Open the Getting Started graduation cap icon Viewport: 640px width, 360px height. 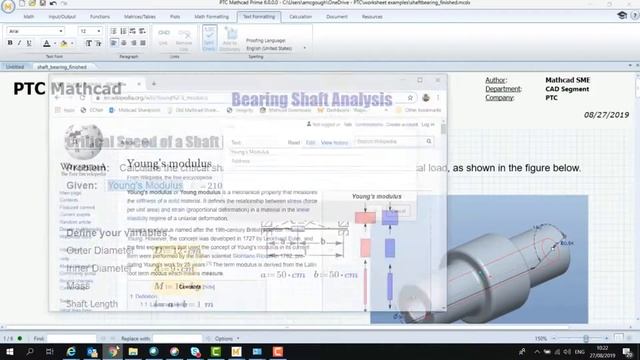tap(622, 16)
